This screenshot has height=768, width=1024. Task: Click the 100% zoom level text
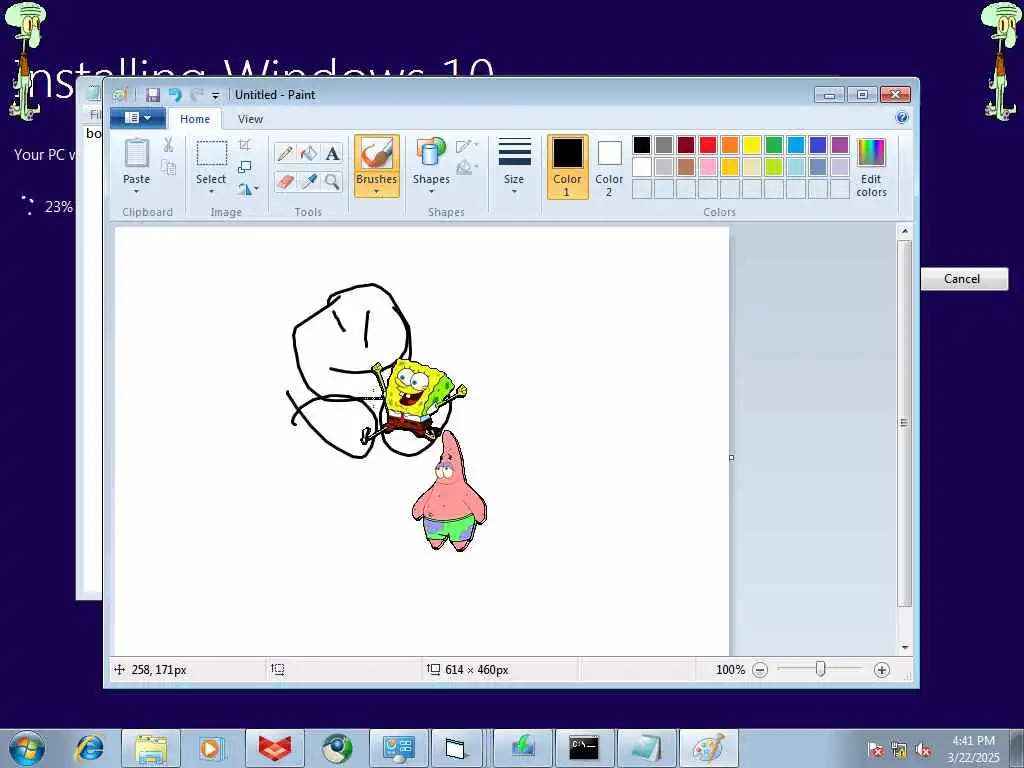pos(730,670)
